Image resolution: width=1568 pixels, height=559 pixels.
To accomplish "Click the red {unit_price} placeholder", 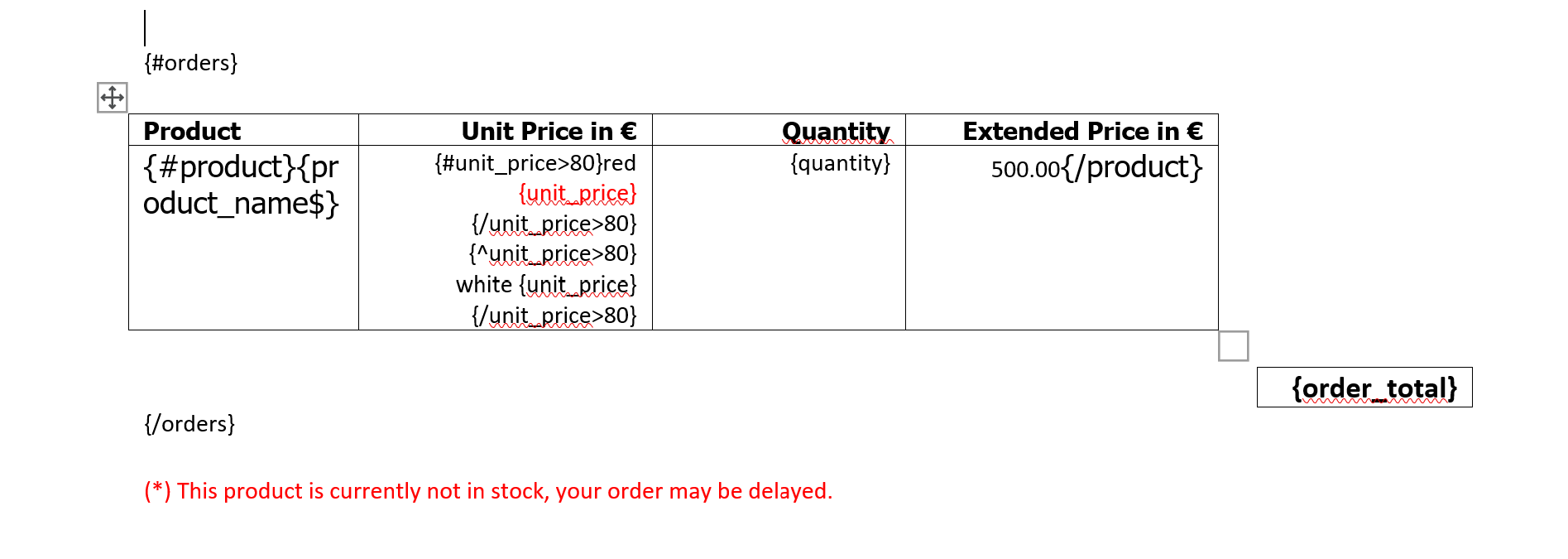I will tap(578, 194).
